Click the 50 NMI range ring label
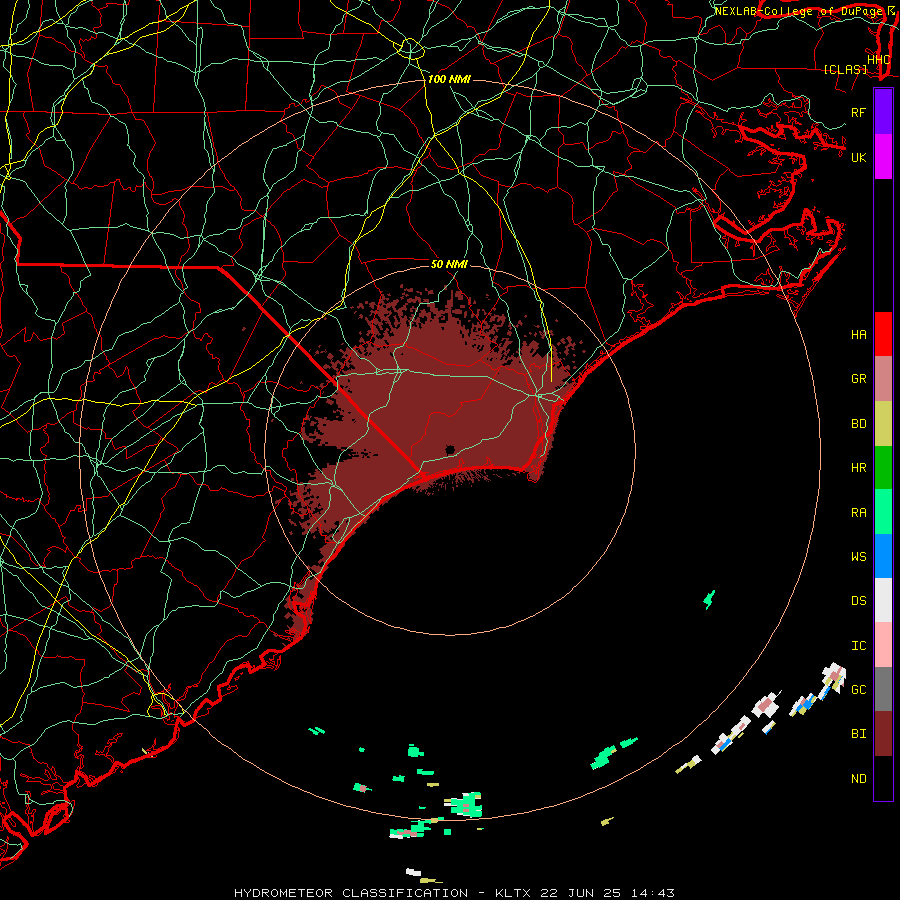Image resolution: width=900 pixels, height=900 pixels. coord(449,264)
